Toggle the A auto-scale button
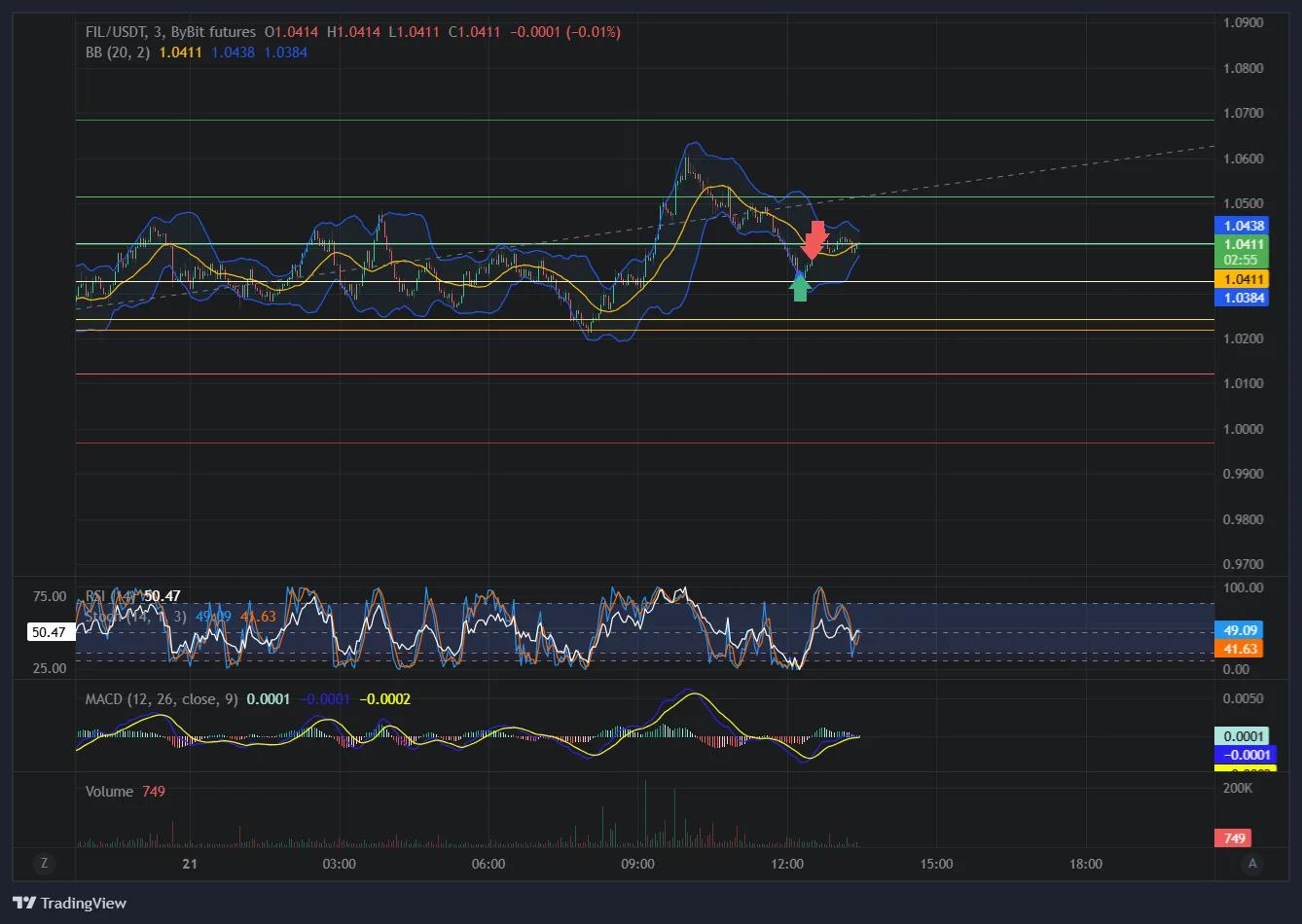Image resolution: width=1302 pixels, height=924 pixels. click(x=1253, y=863)
